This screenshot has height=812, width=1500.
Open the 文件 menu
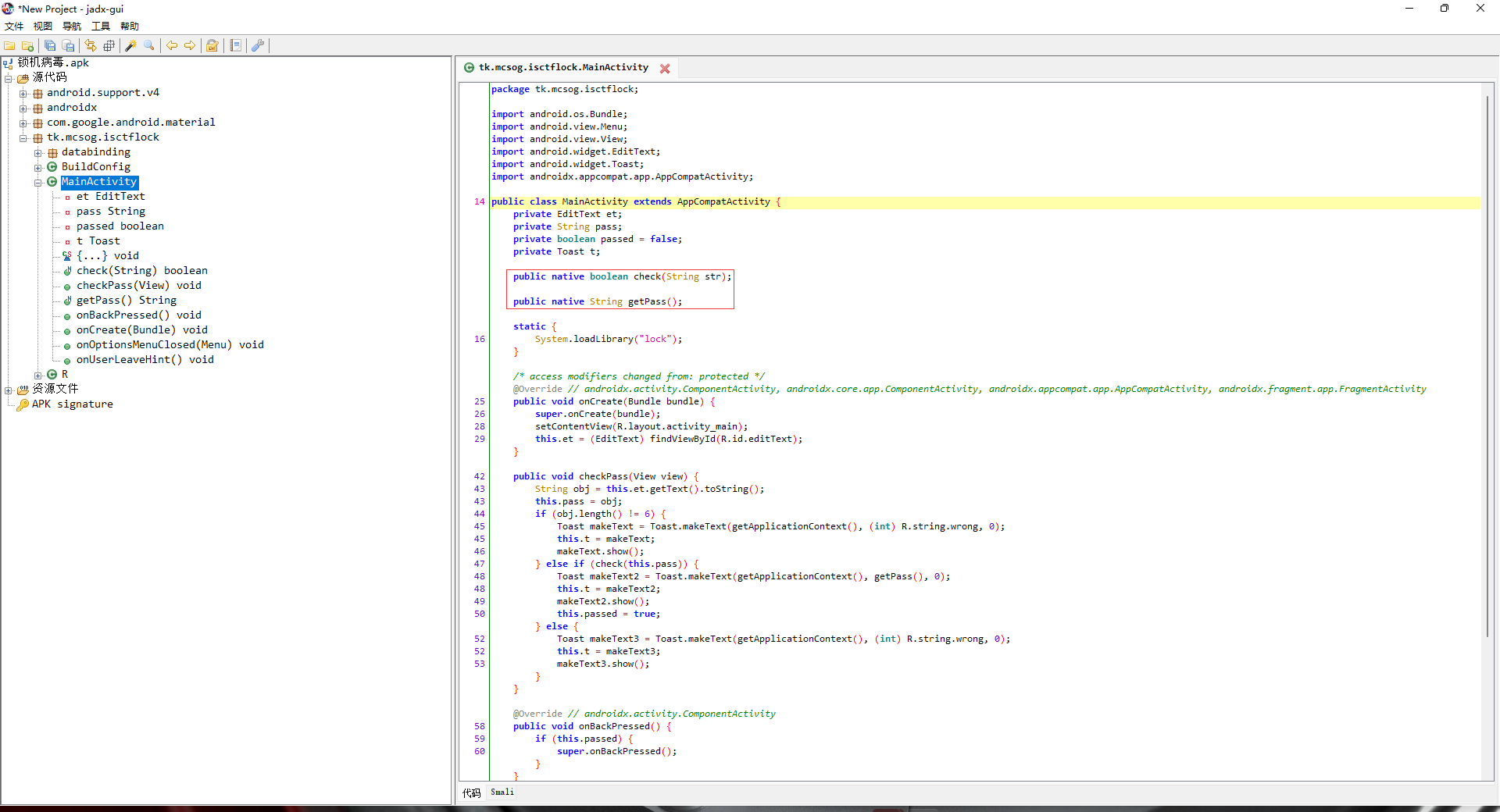[x=14, y=27]
